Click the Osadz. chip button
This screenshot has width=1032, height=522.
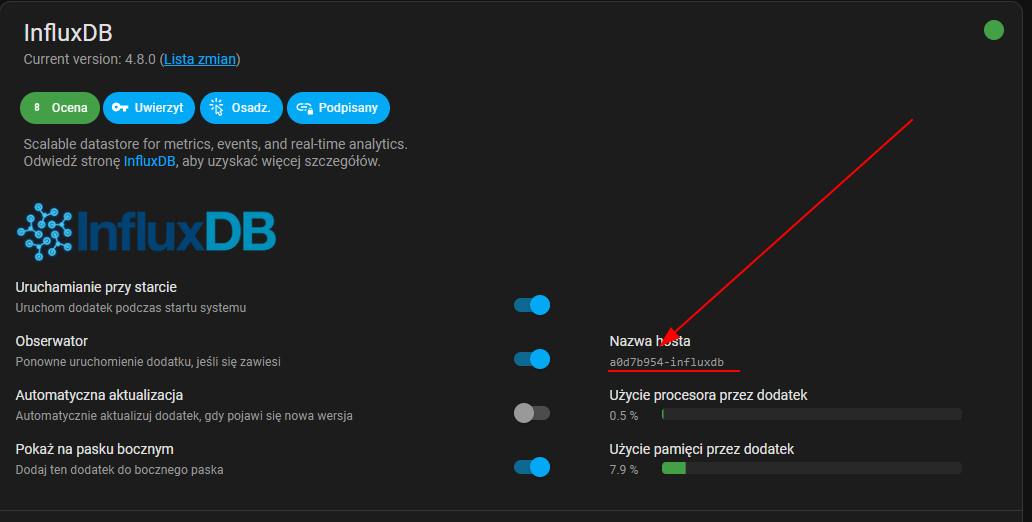pos(242,108)
